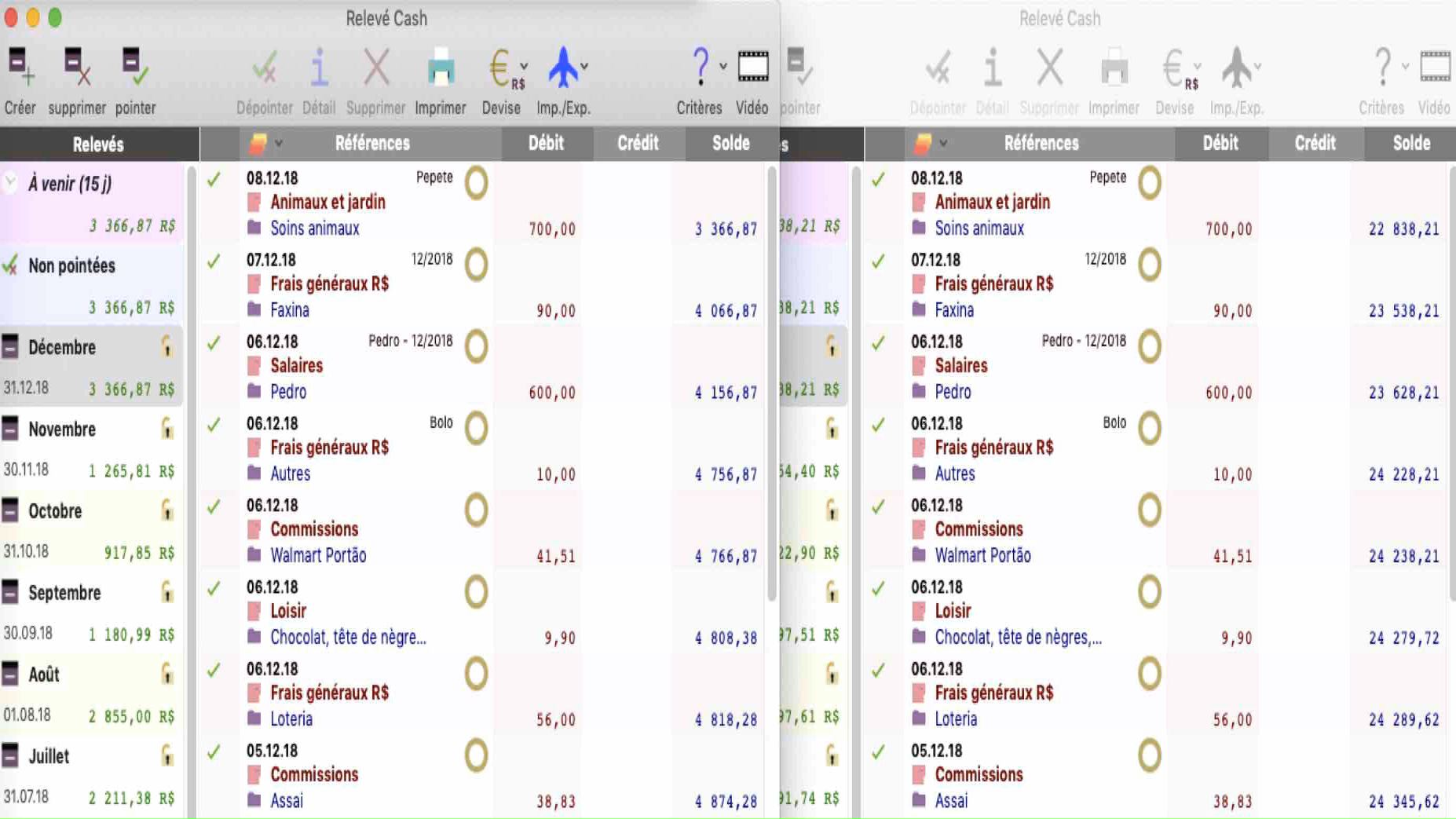Click Imprimer printer icon in front window
This screenshot has height=819, width=1456.
441,68
